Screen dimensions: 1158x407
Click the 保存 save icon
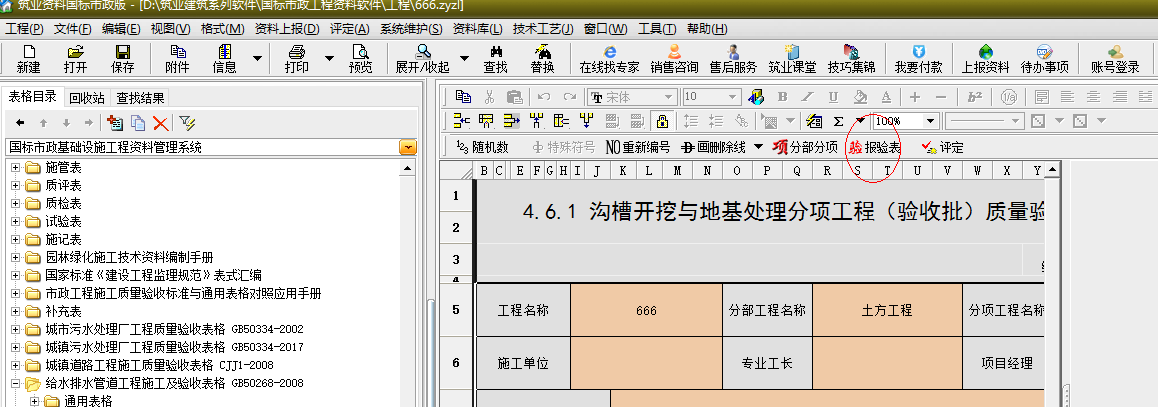point(123,58)
